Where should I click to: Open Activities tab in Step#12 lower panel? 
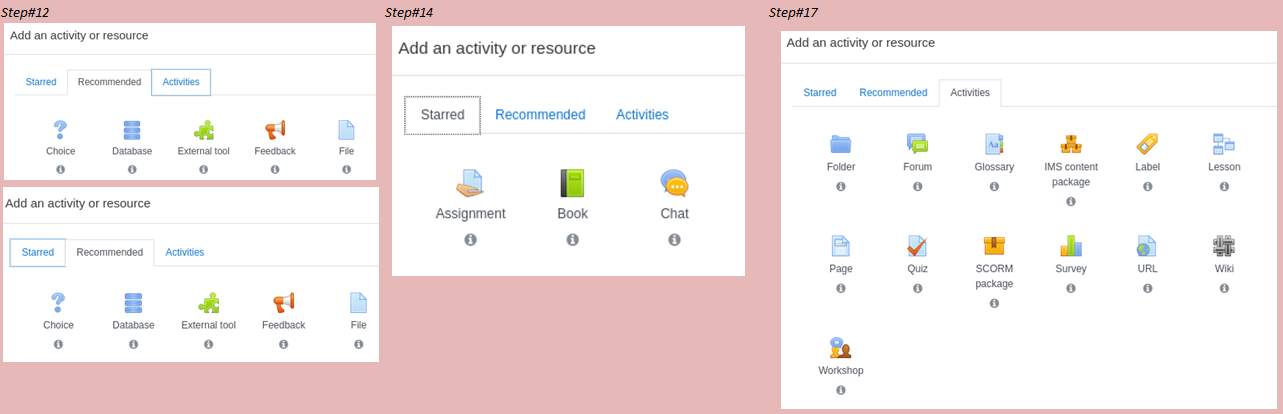coord(185,252)
